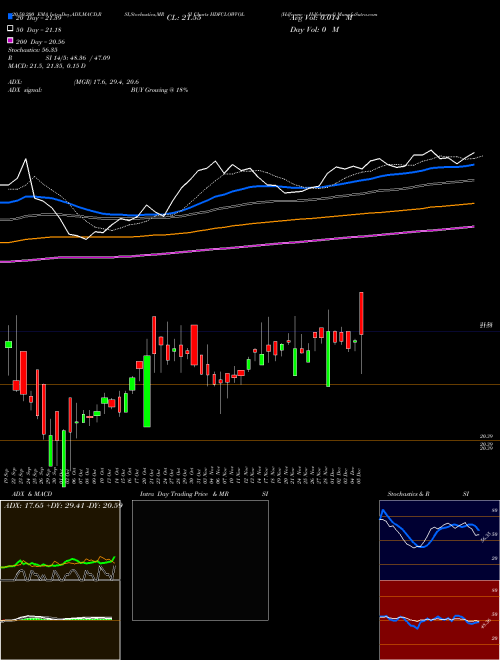Click the red RSI chart panel
This screenshot has height=660, width=500.
[x=439, y=620]
